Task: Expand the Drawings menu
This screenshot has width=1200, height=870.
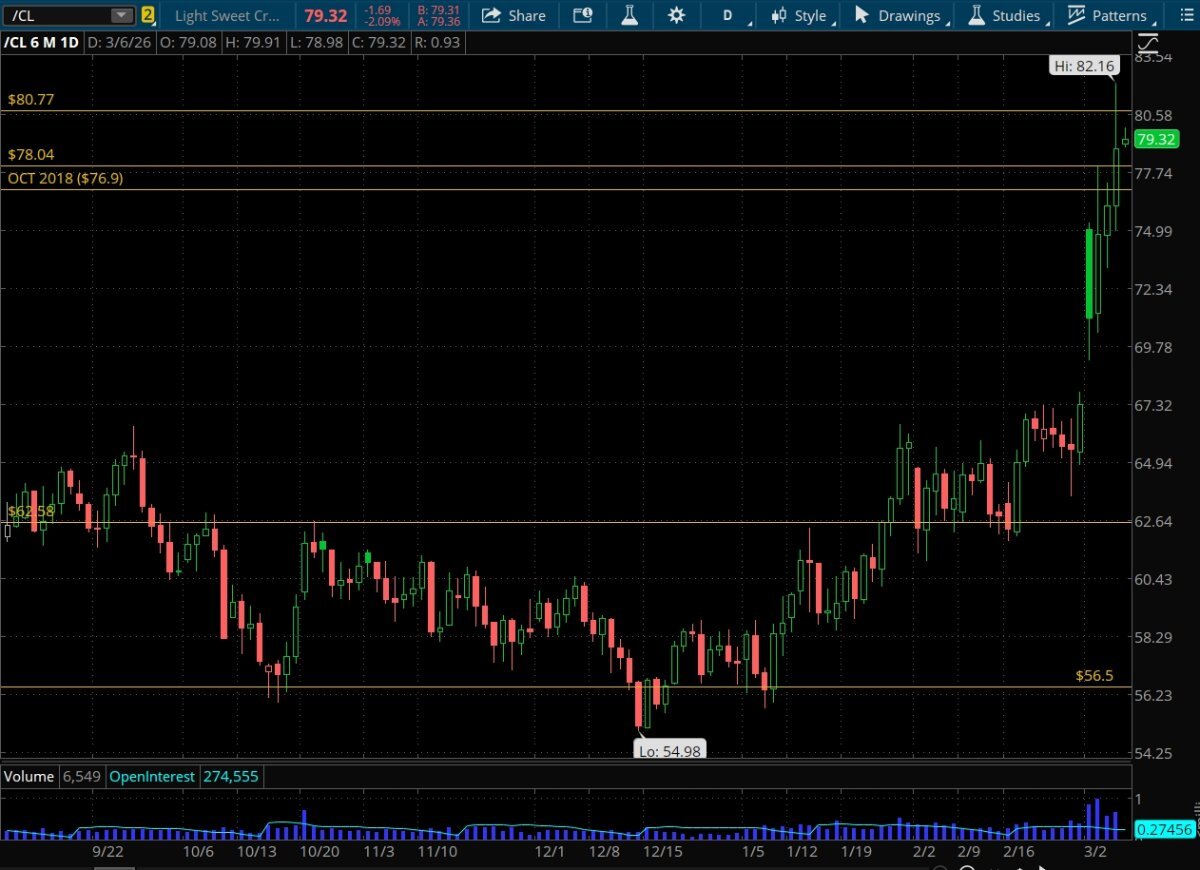Action: 898,15
